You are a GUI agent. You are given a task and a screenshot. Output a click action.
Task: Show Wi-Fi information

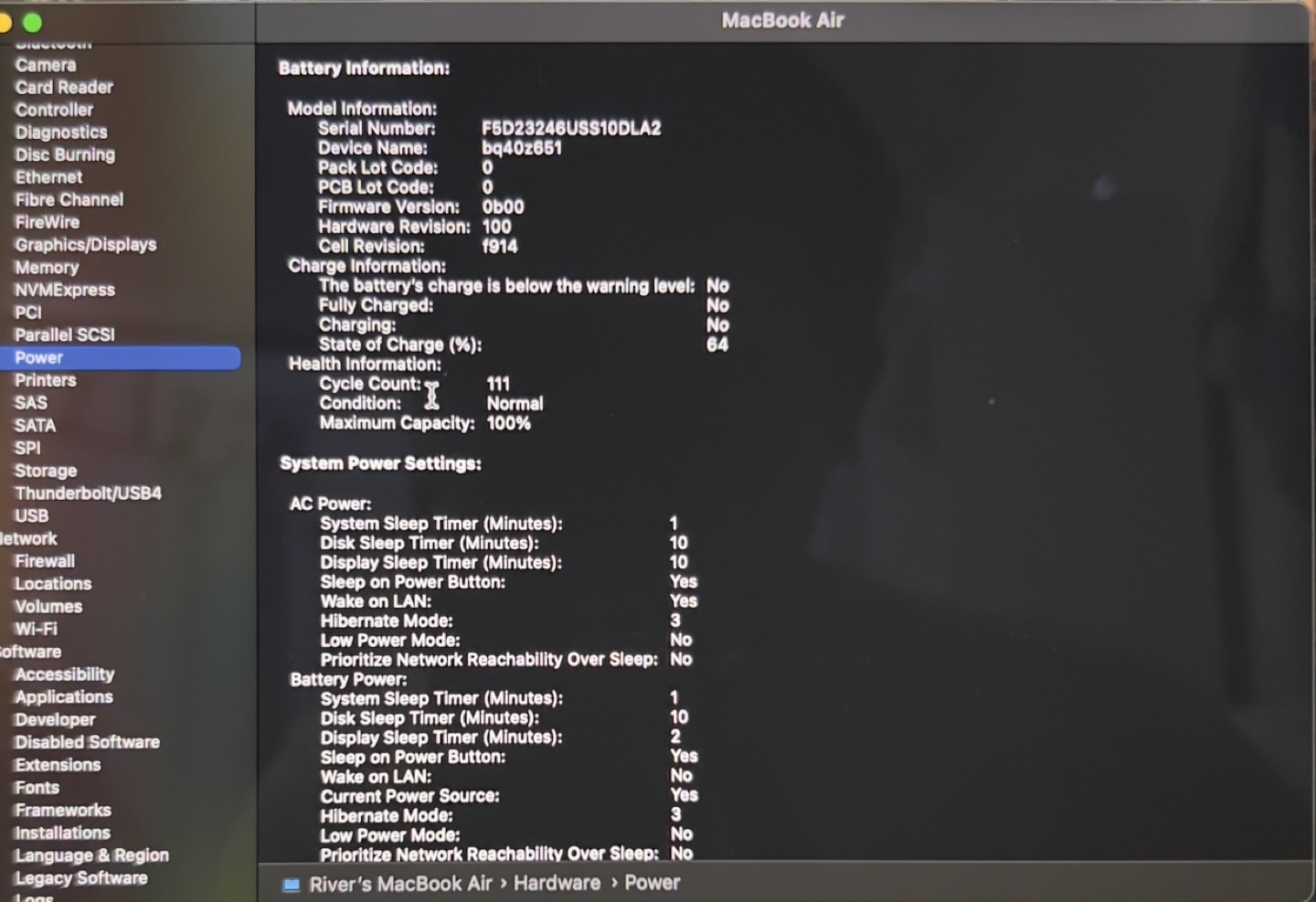pos(36,629)
